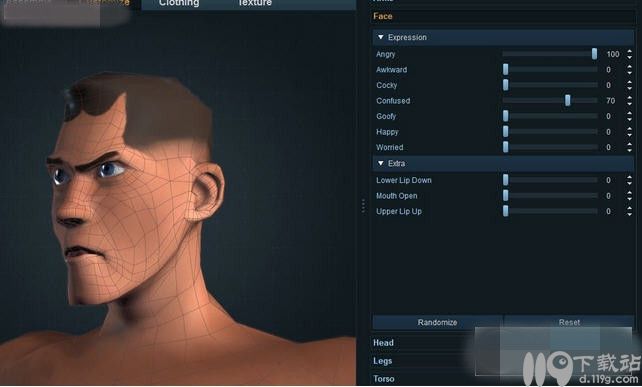Collapse the Extra section triangle
Image resolution: width=642 pixels, height=387 pixels.
pos(381,163)
